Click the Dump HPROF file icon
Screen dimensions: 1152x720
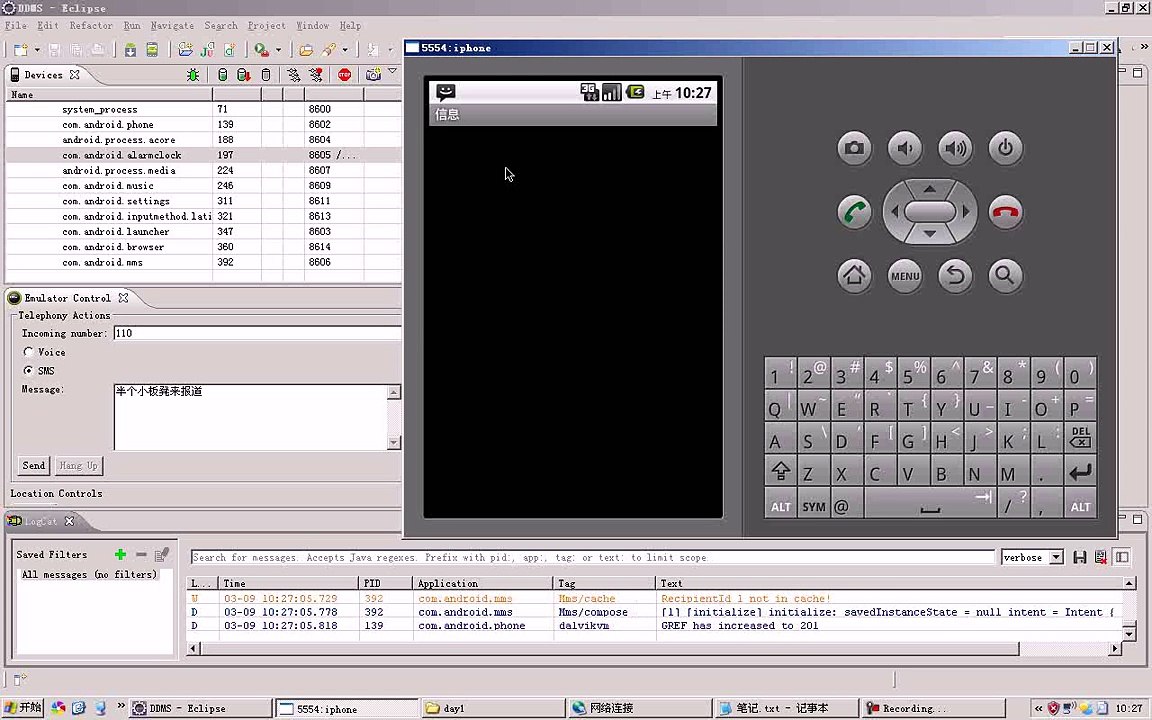(244, 75)
